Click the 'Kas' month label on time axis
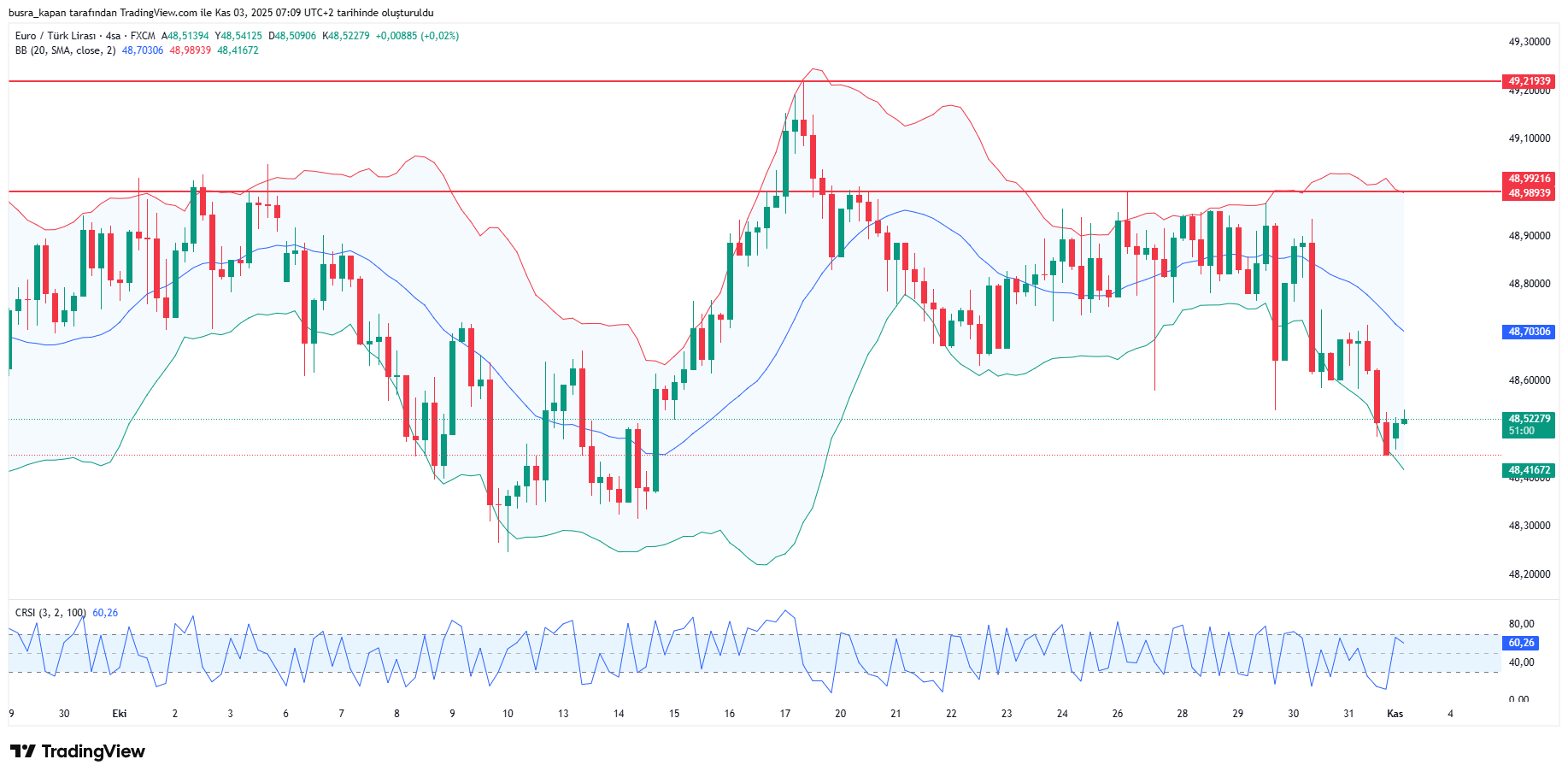The image size is (1568, 777). pos(1395,714)
